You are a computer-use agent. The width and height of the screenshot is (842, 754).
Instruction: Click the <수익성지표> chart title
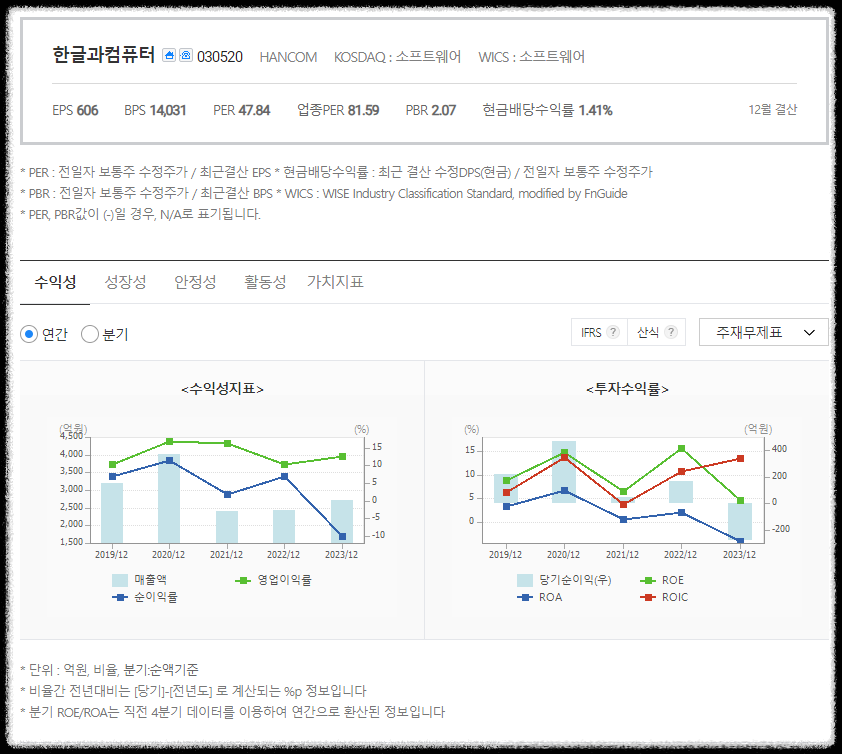click(x=222, y=389)
